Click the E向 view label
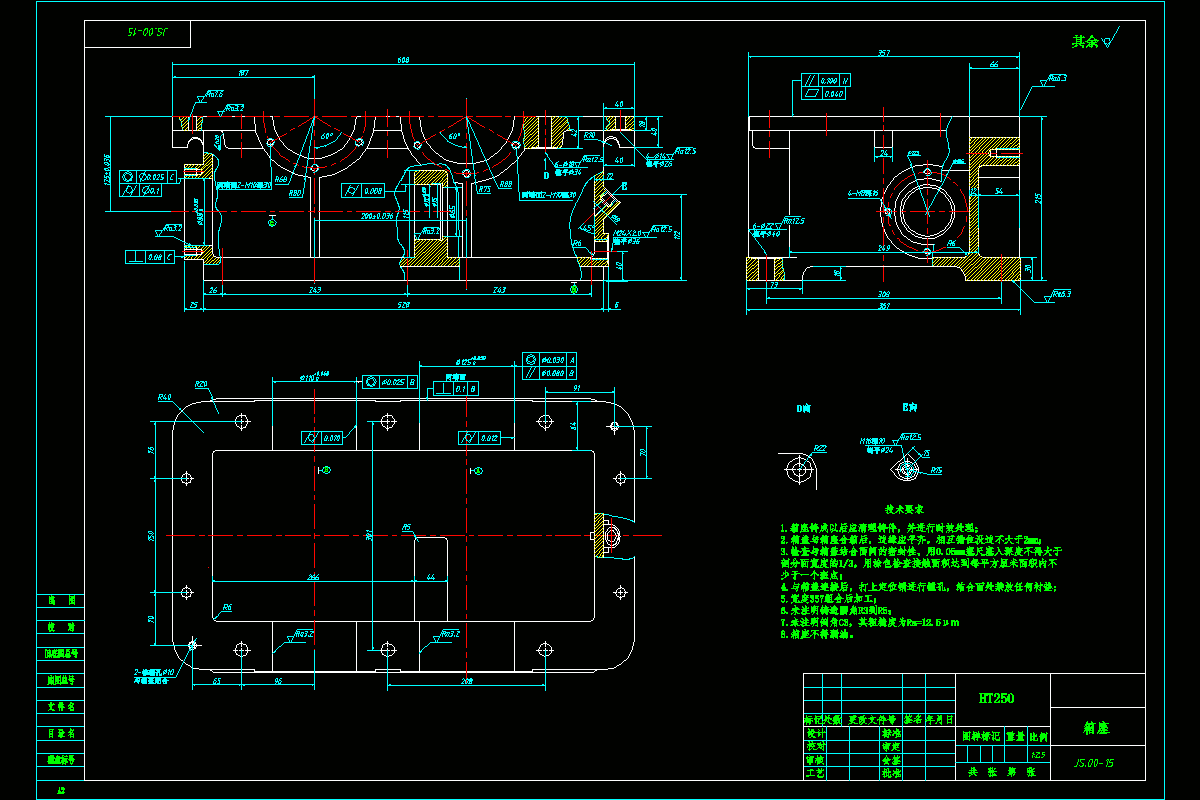 click(x=908, y=408)
